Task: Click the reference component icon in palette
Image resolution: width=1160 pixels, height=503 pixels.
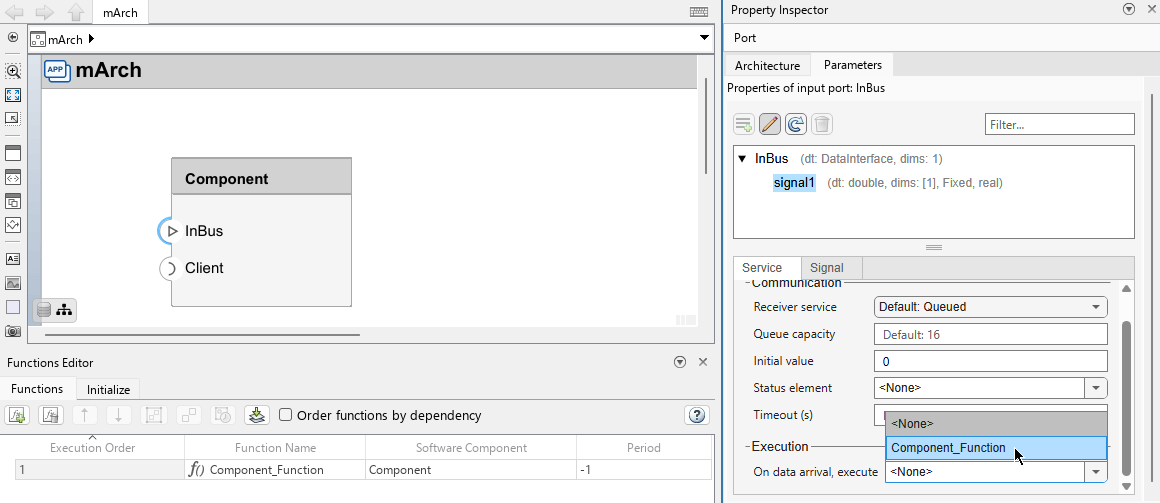Action: click(x=13, y=178)
